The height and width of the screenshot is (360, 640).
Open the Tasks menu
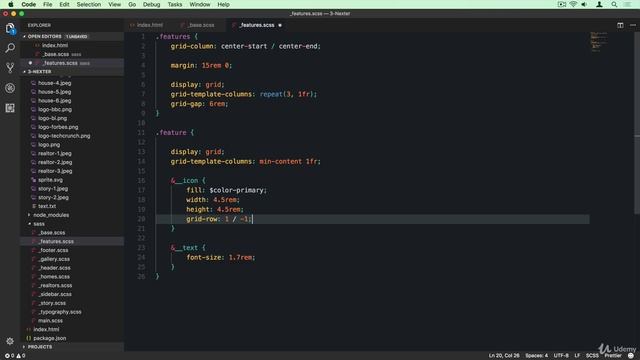(175, 4)
